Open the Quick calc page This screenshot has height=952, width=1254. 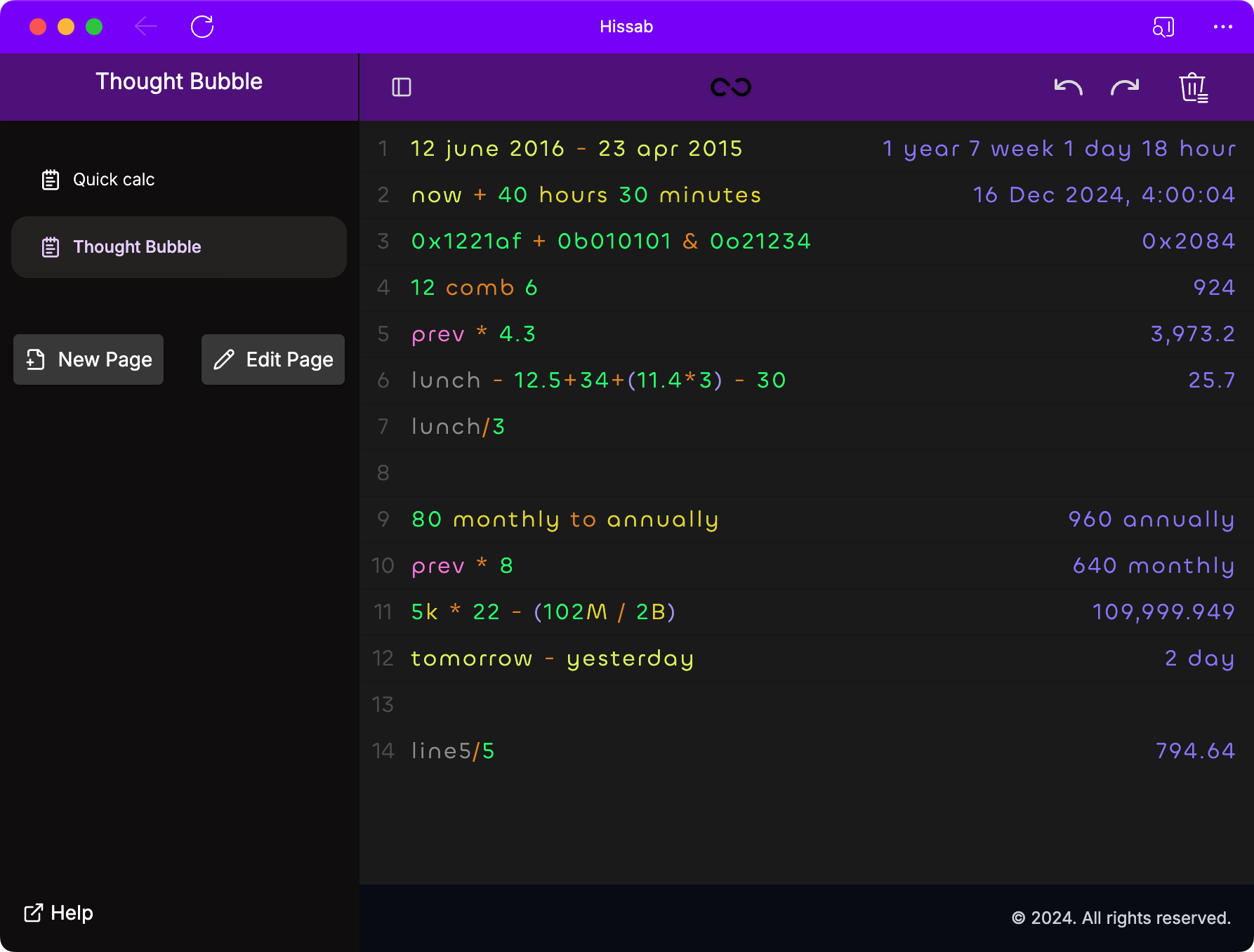(114, 180)
